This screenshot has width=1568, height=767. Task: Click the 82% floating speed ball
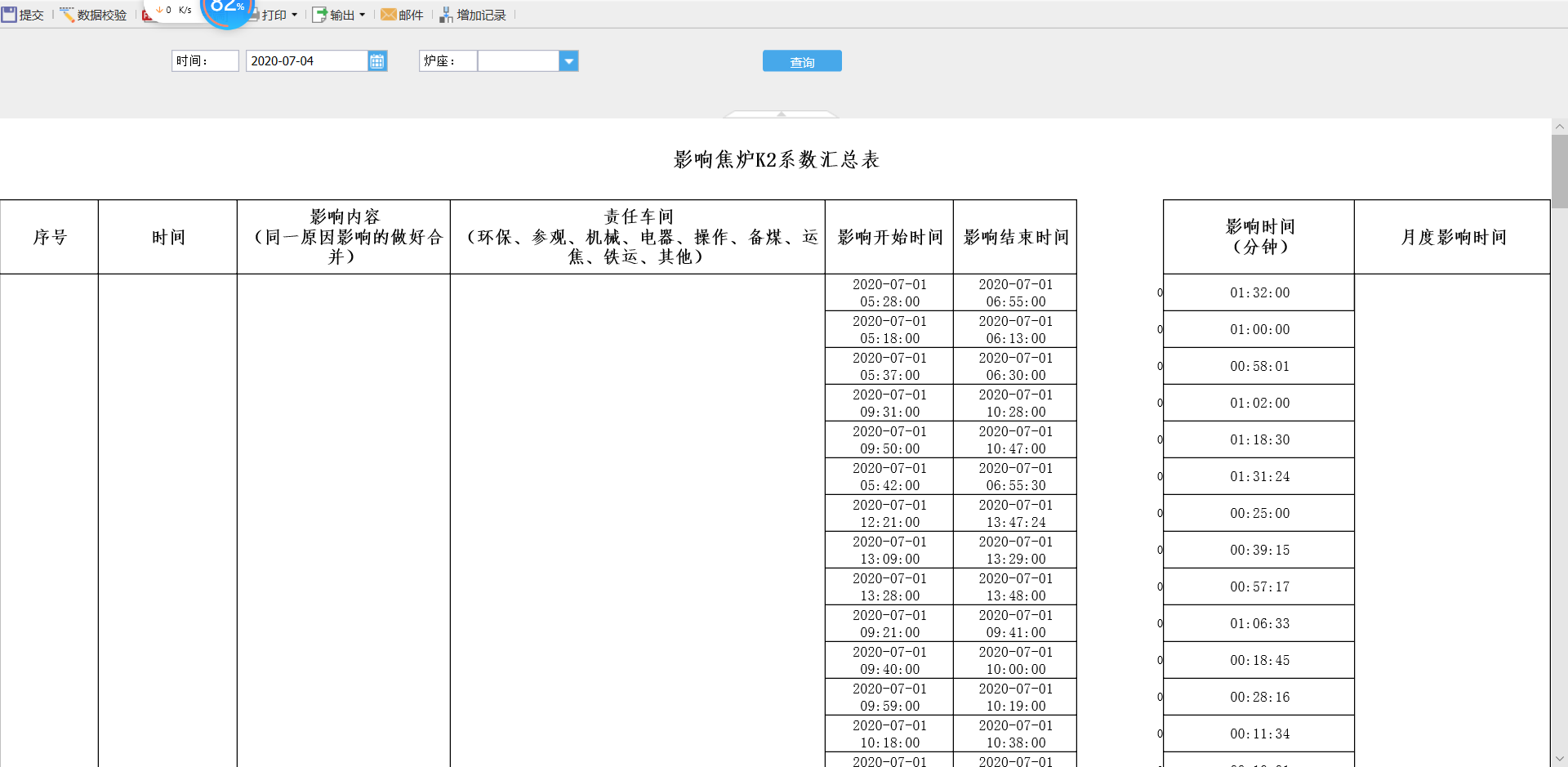point(227,8)
